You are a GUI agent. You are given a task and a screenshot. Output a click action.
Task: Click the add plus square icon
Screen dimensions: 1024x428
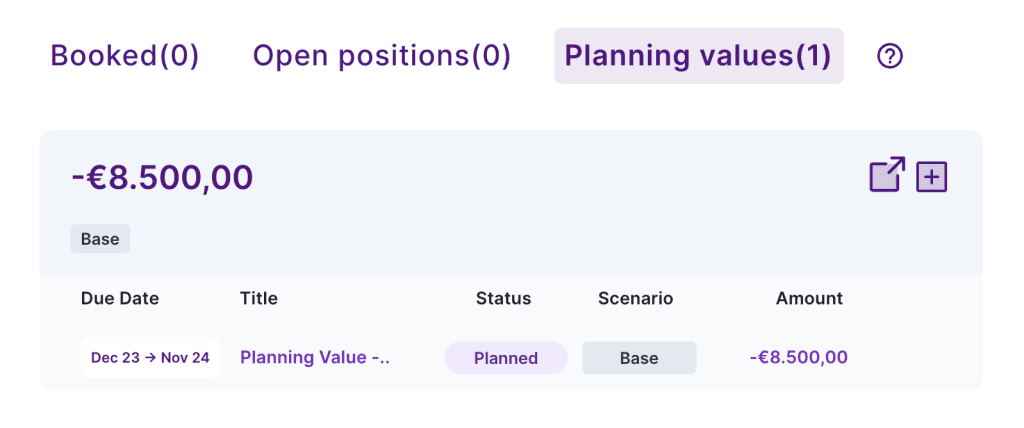(x=931, y=177)
